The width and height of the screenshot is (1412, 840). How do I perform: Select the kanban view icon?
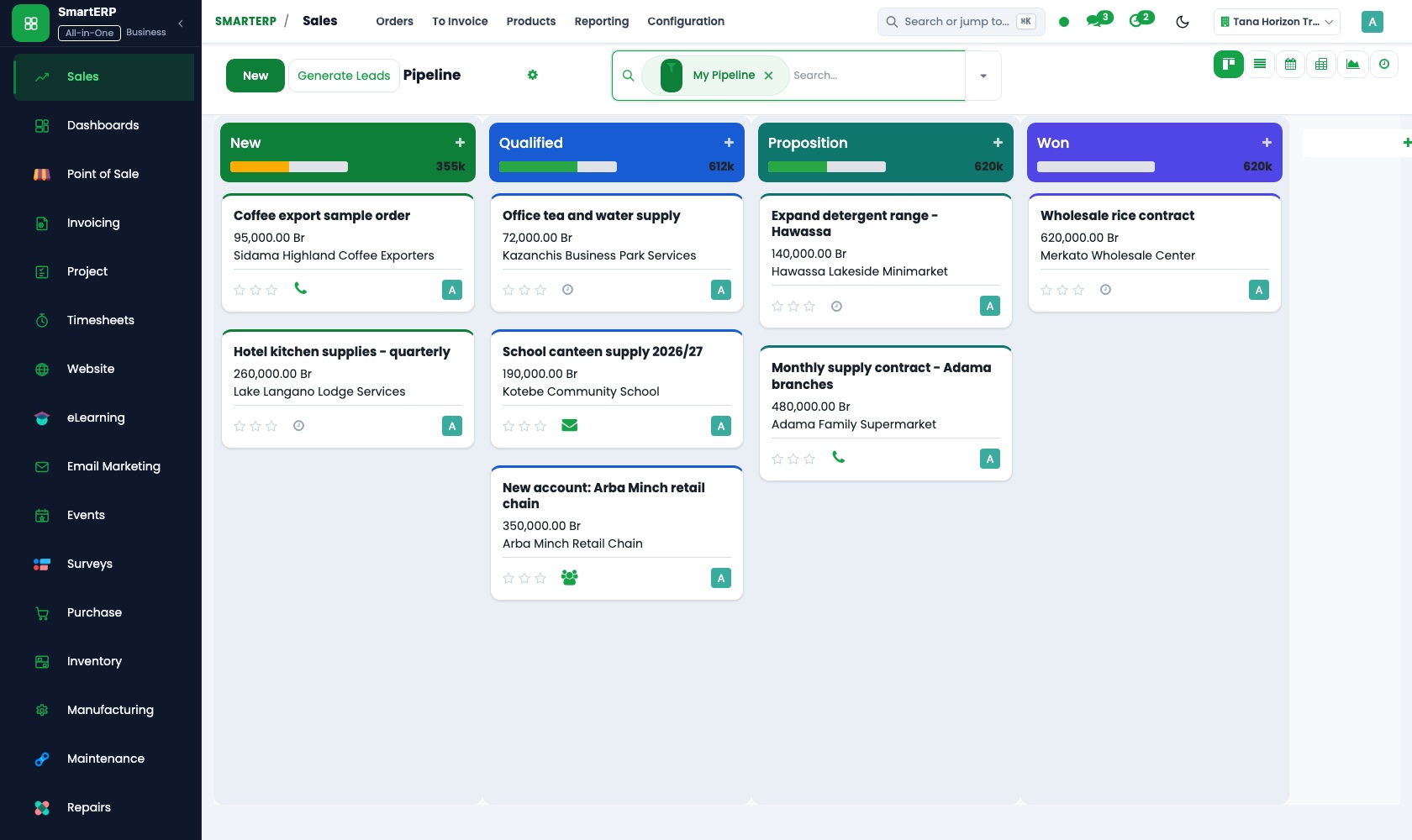point(1228,64)
